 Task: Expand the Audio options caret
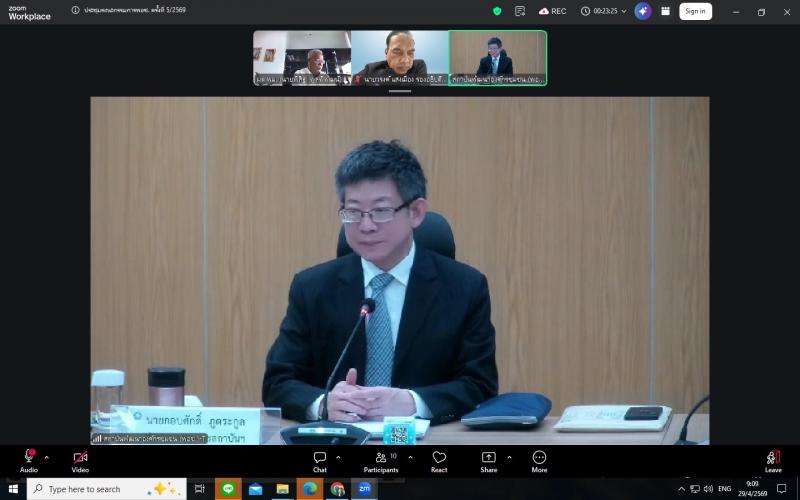[47, 457]
